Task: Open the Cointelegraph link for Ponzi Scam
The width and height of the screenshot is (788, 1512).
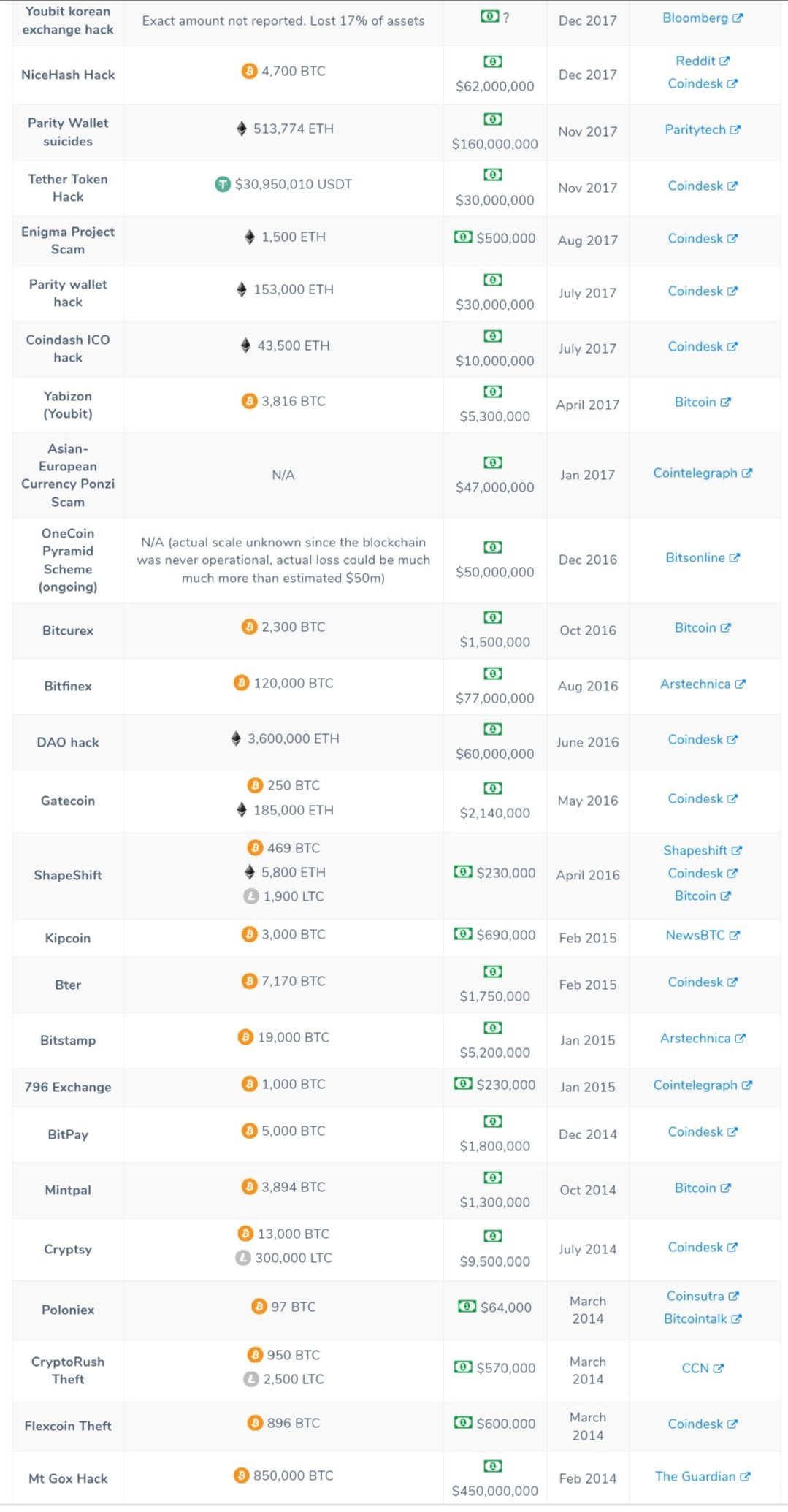Action: [x=695, y=473]
